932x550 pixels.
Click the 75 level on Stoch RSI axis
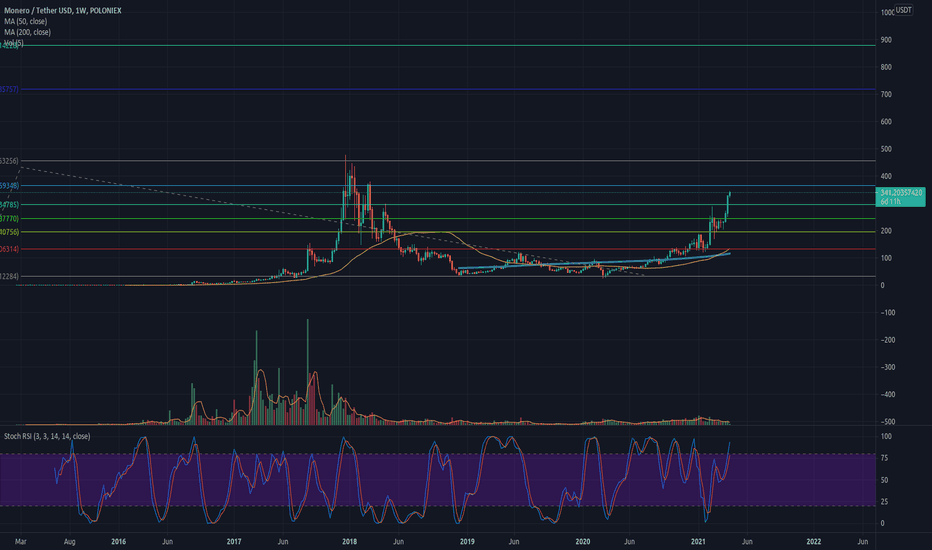[884, 458]
